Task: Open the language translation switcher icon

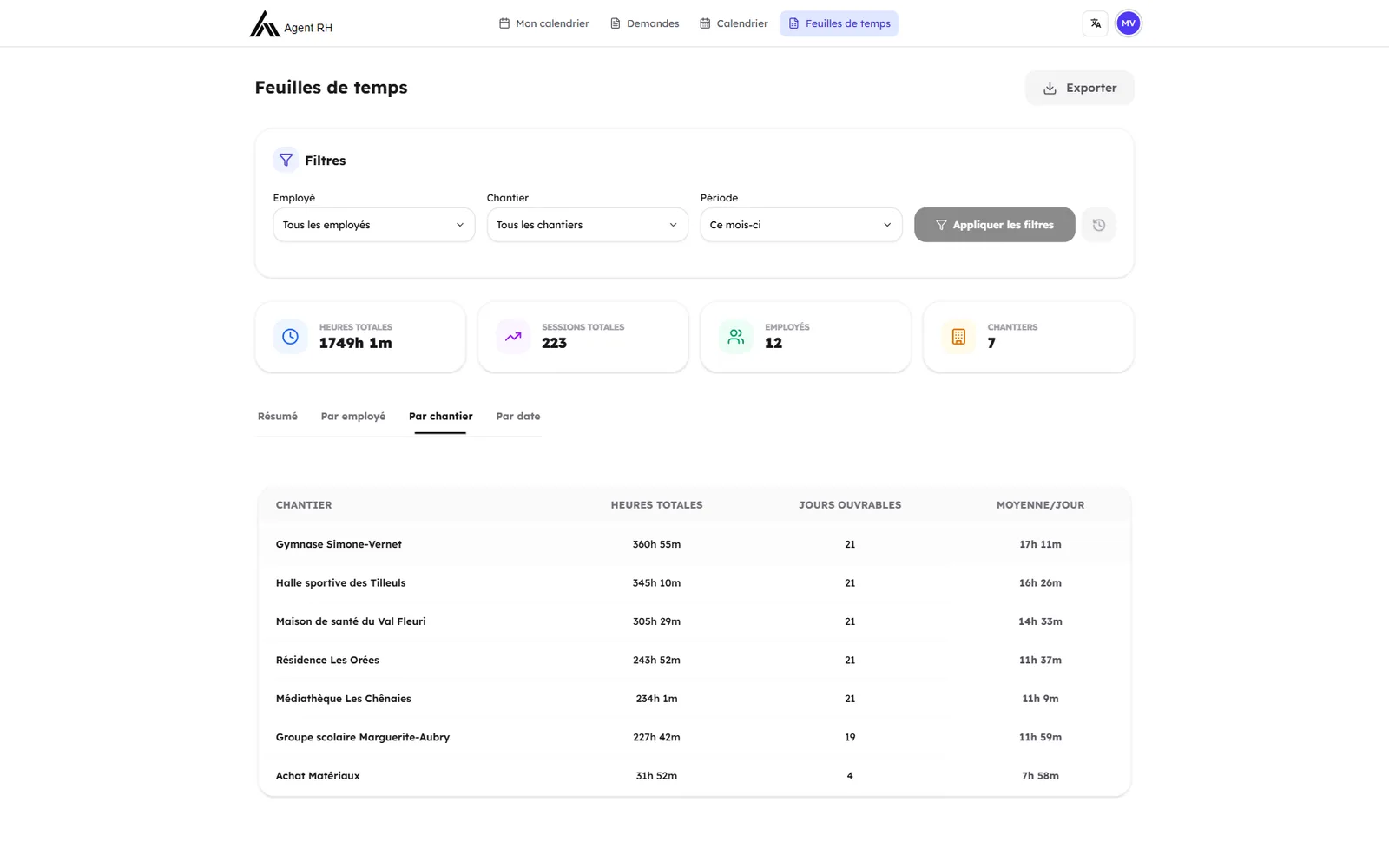Action: coord(1096,23)
